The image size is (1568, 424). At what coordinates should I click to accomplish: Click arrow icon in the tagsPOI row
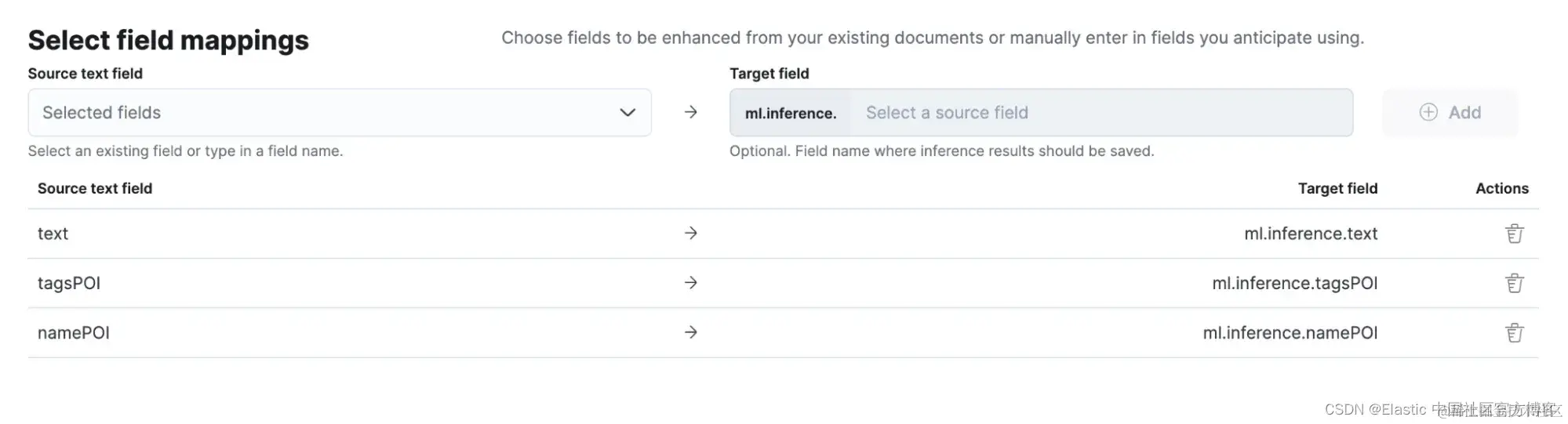[690, 283]
